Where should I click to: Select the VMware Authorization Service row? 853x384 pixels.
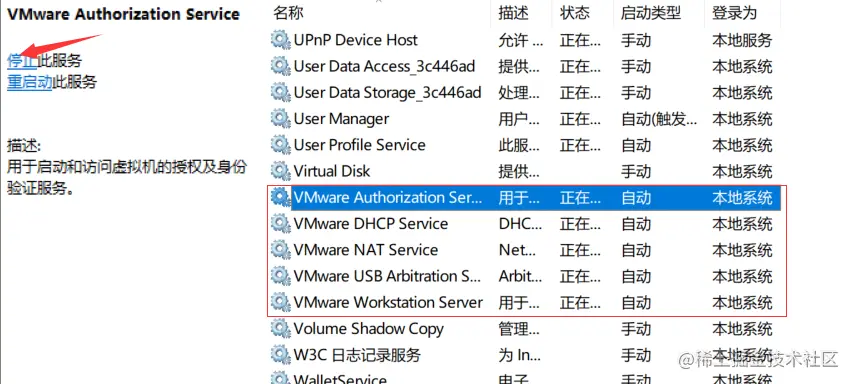(526, 197)
